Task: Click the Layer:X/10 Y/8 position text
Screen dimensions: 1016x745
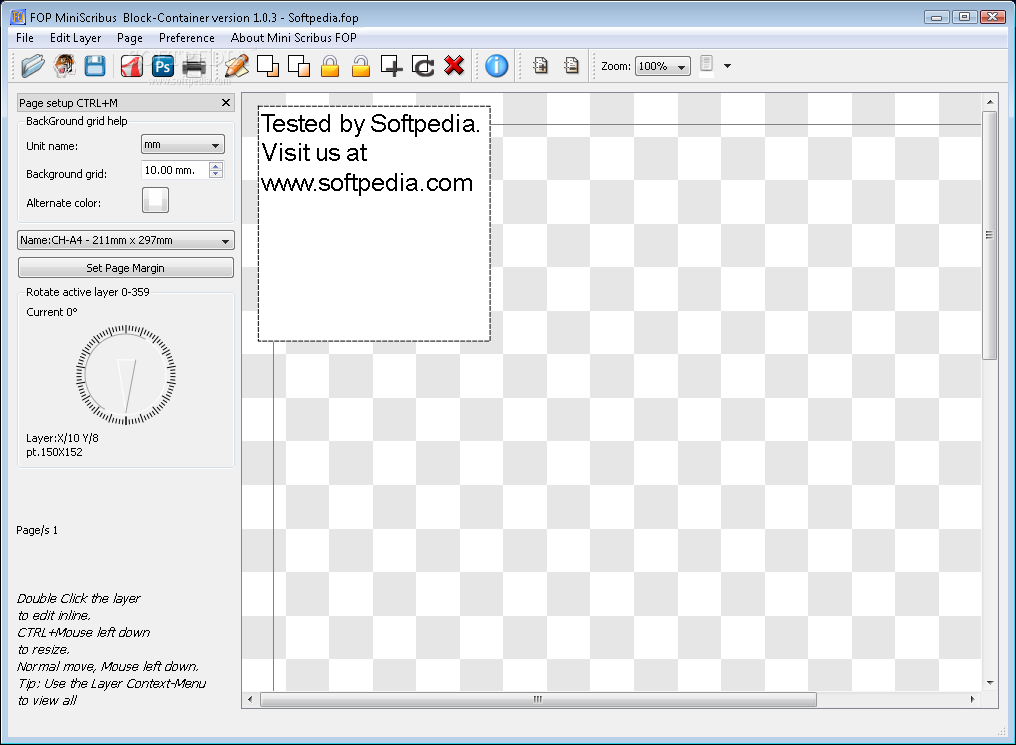Action: point(62,438)
